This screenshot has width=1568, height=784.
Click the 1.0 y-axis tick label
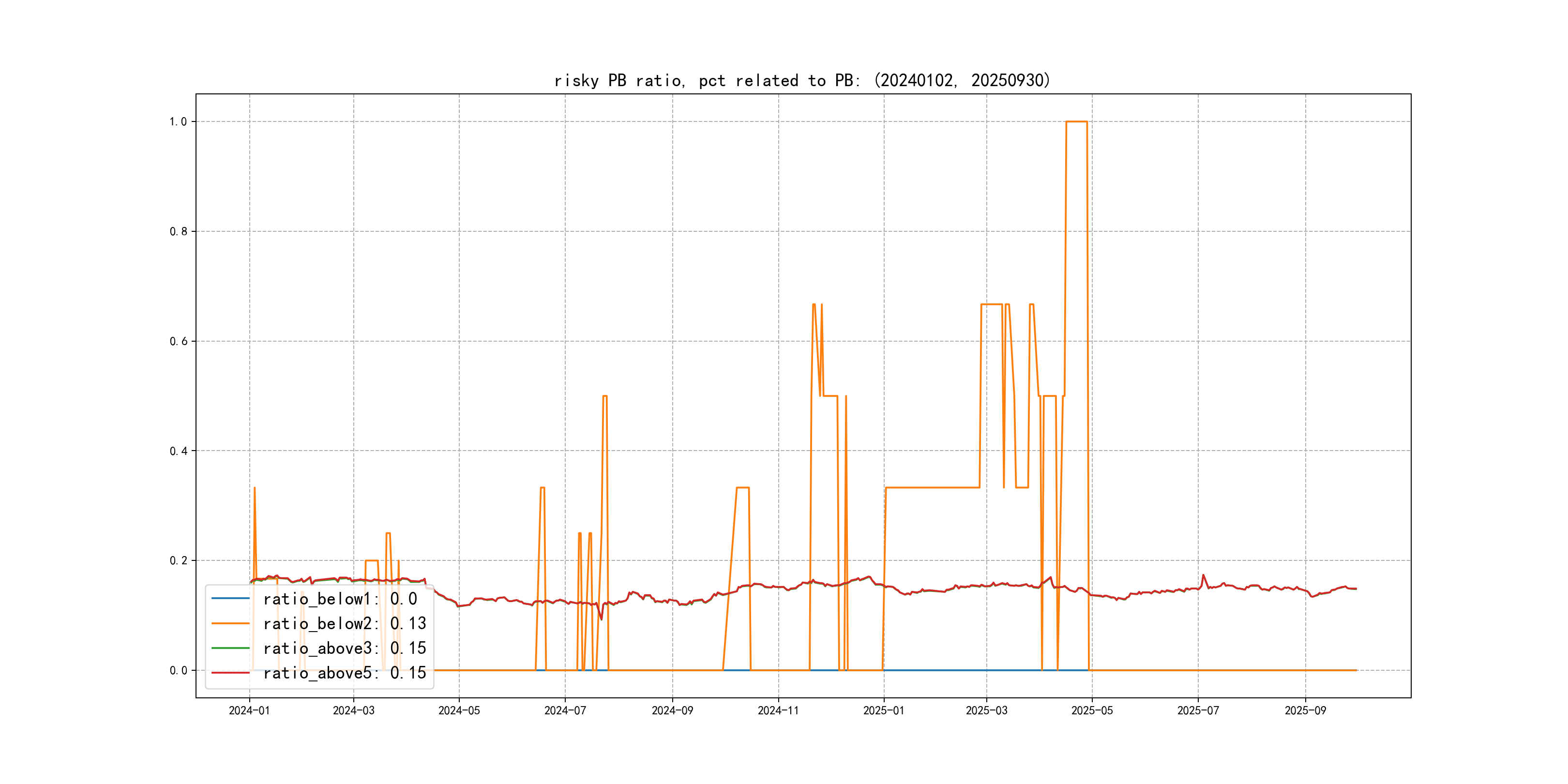[x=179, y=122]
